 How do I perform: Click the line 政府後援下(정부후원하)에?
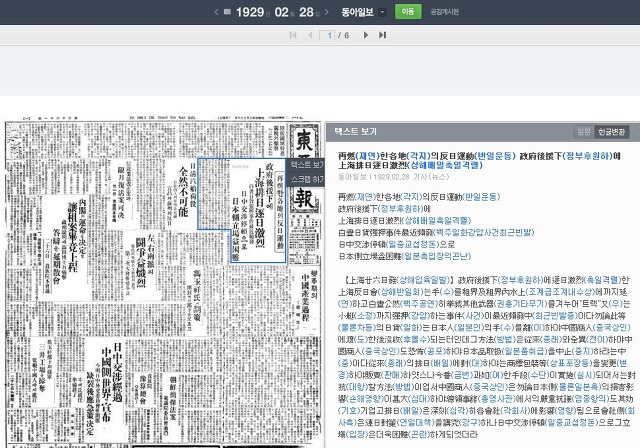point(384,209)
